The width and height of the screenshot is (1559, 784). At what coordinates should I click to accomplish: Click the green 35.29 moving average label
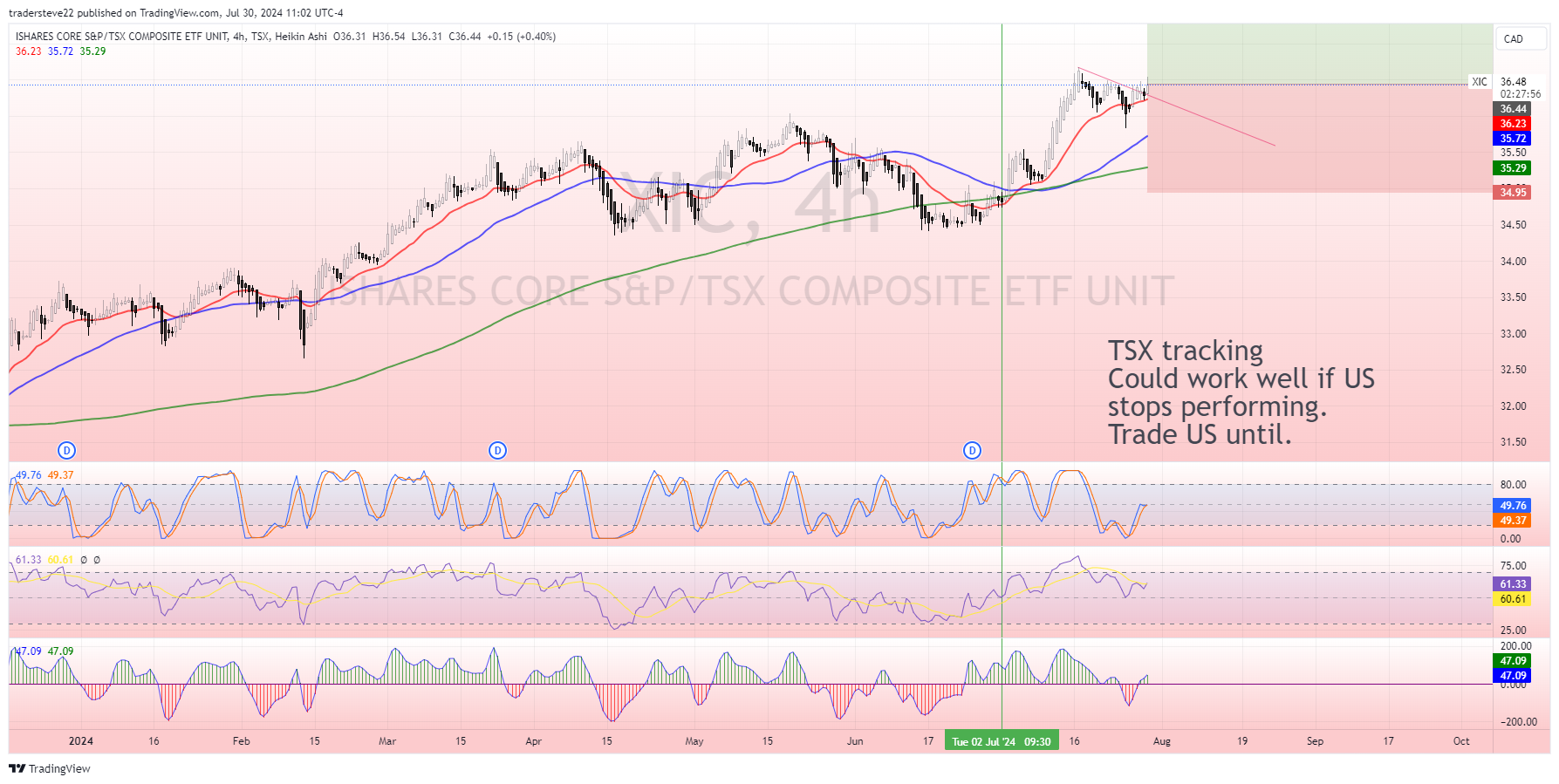tap(1513, 168)
